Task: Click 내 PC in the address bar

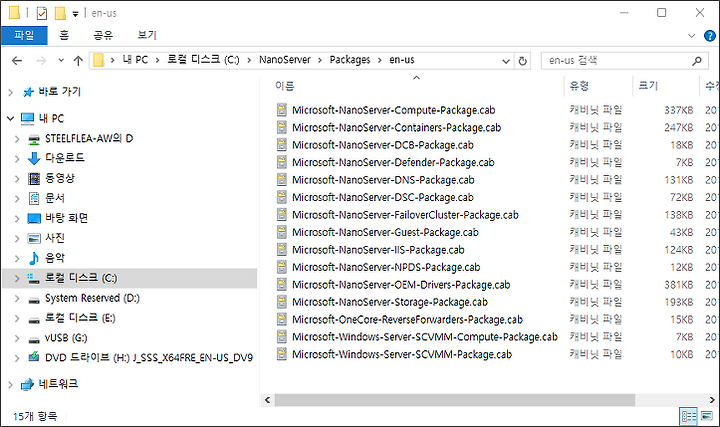Action: 135,60
